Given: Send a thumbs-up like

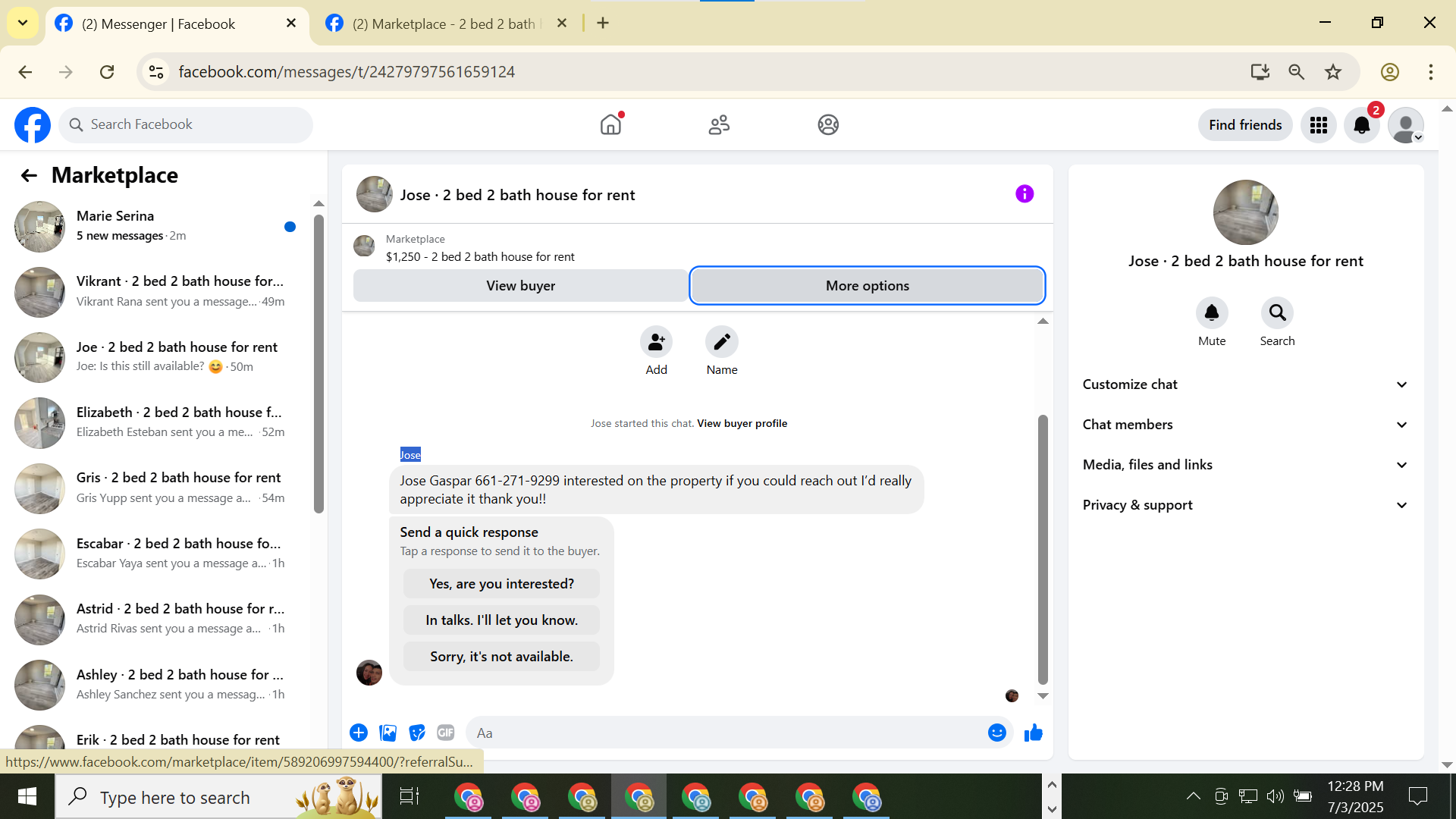Looking at the screenshot, I should [x=1033, y=733].
